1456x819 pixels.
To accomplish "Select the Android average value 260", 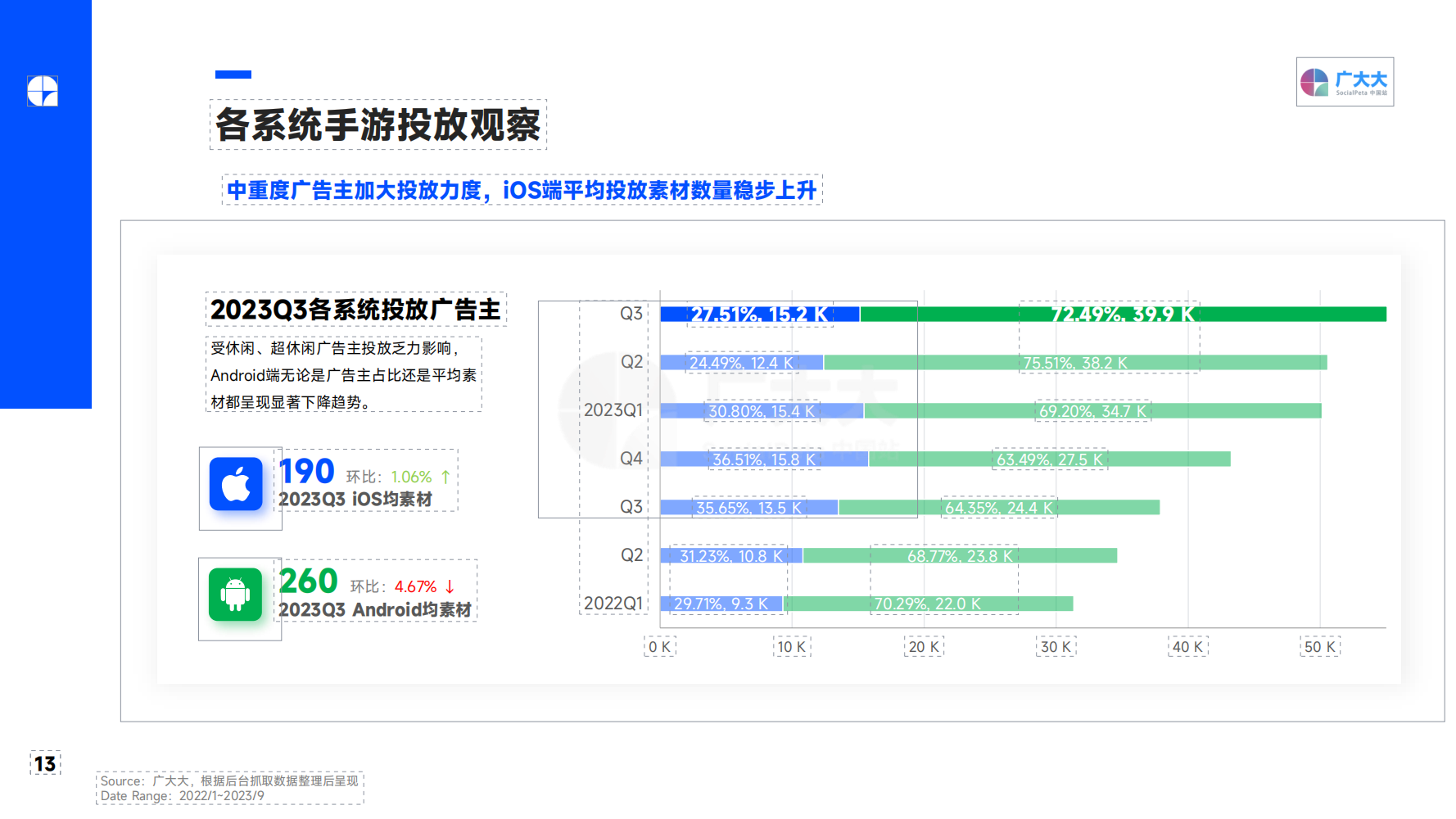I will point(309,581).
